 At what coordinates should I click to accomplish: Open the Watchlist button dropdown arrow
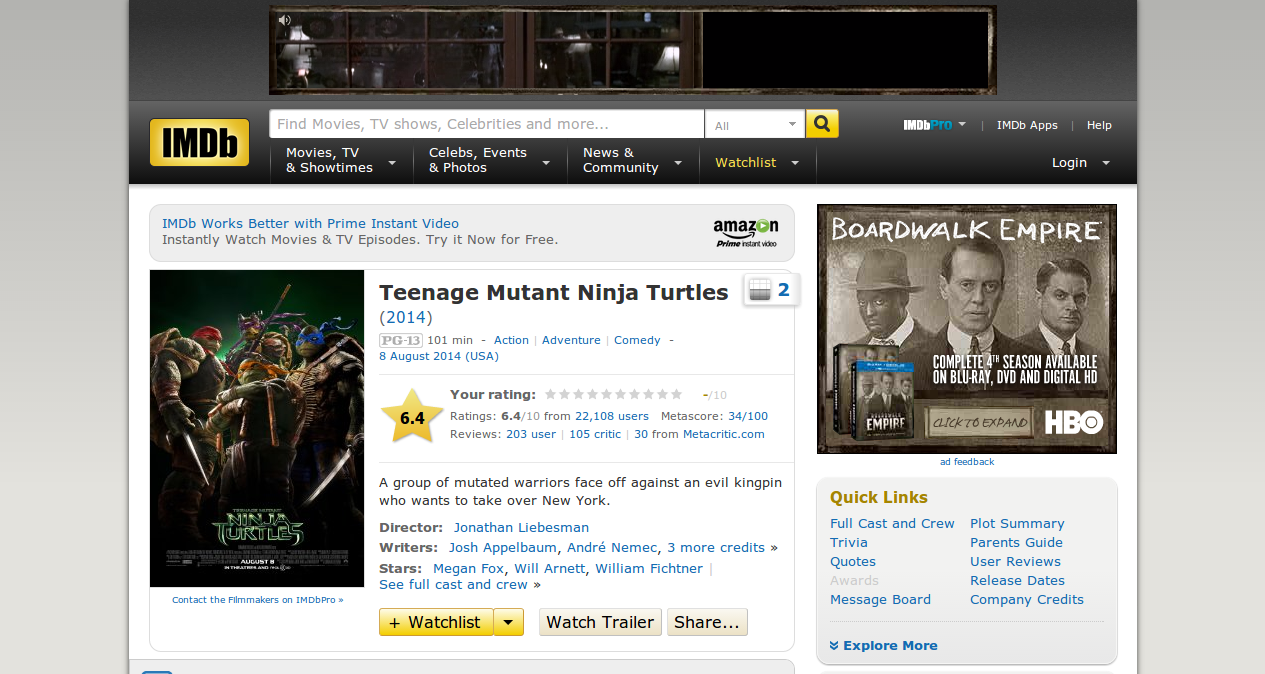(509, 622)
